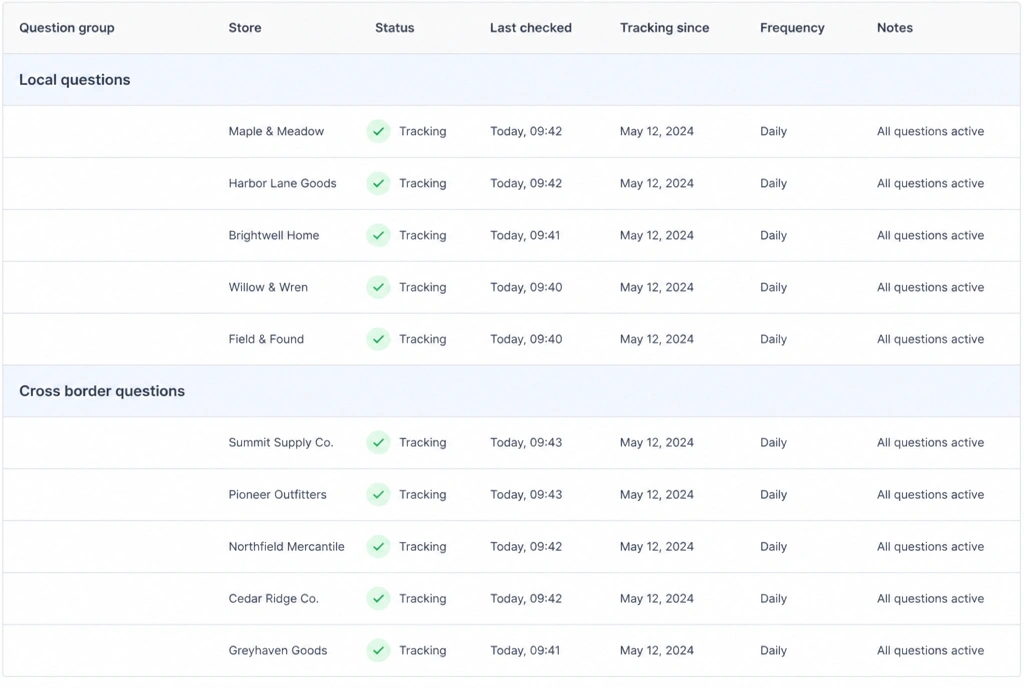Click Pioneer Outfitters green checkmark icon

[378, 495]
